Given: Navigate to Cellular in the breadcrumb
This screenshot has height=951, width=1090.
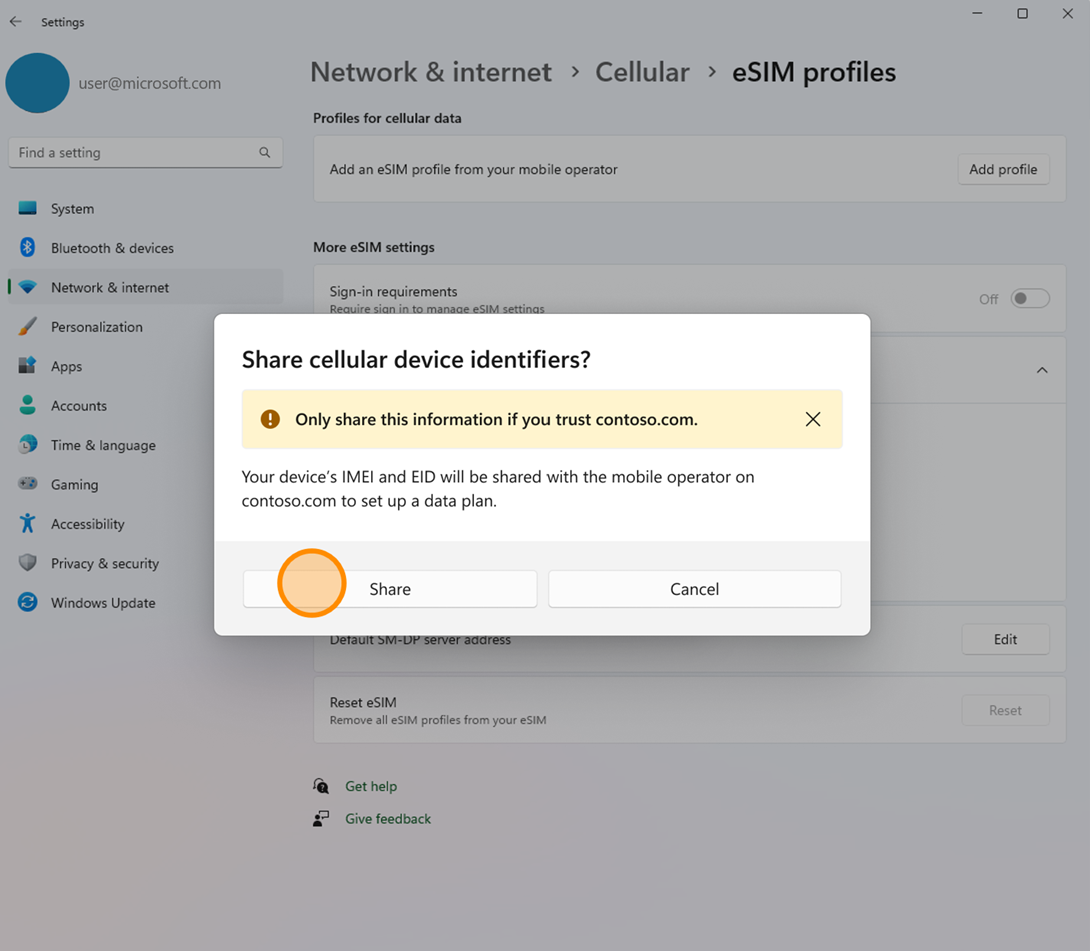Looking at the screenshot, I should pos(642,72).
